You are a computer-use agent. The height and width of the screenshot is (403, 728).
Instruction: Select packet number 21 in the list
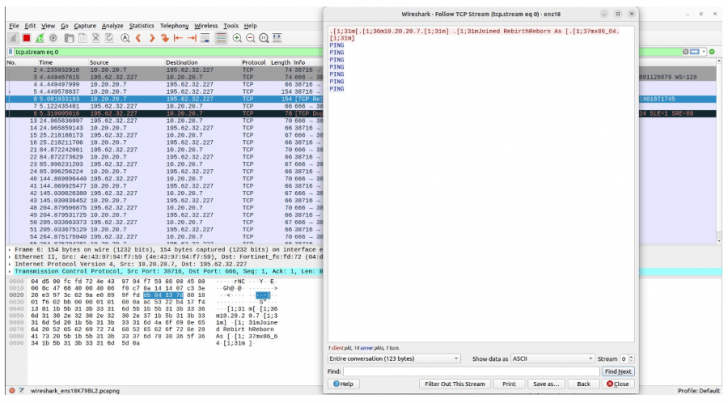[x=164, y=150]
